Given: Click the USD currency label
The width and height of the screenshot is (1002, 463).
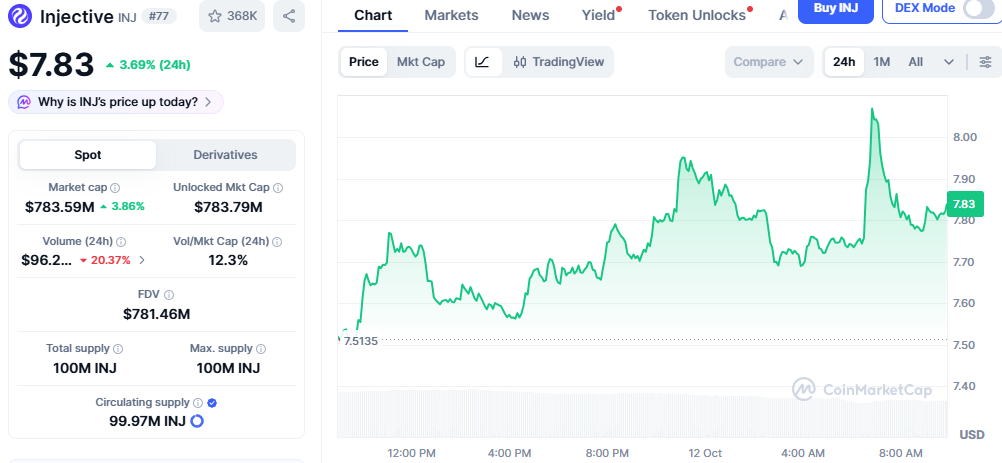Looking at the screenshot, I should pyautogui.click(x=972, y=435).
